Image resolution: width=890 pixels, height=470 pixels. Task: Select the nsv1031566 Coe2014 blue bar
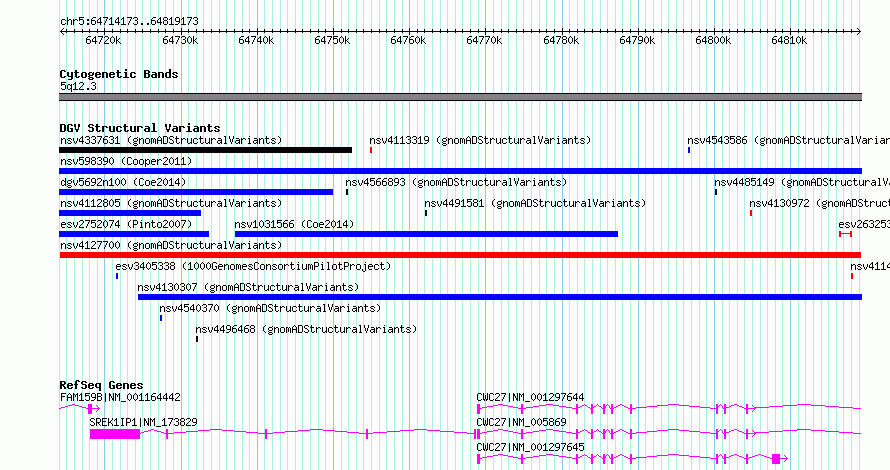(426, 234)
